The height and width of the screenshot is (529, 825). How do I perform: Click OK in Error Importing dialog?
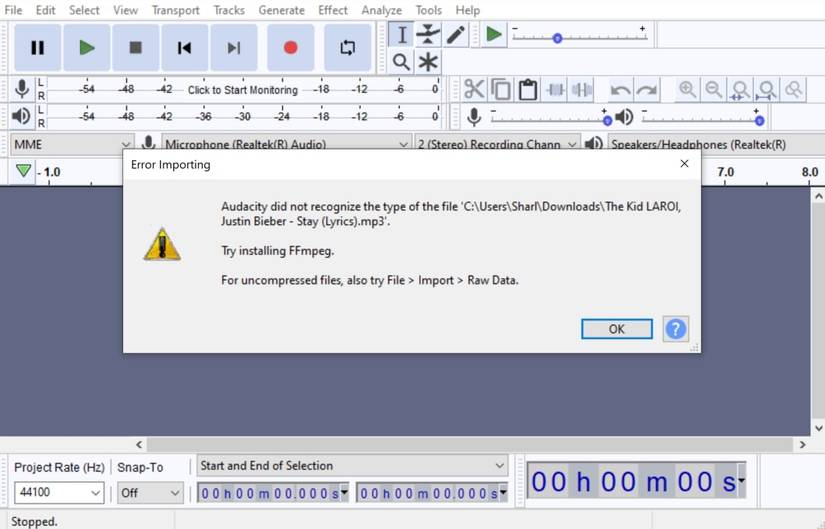coord(617,329)
